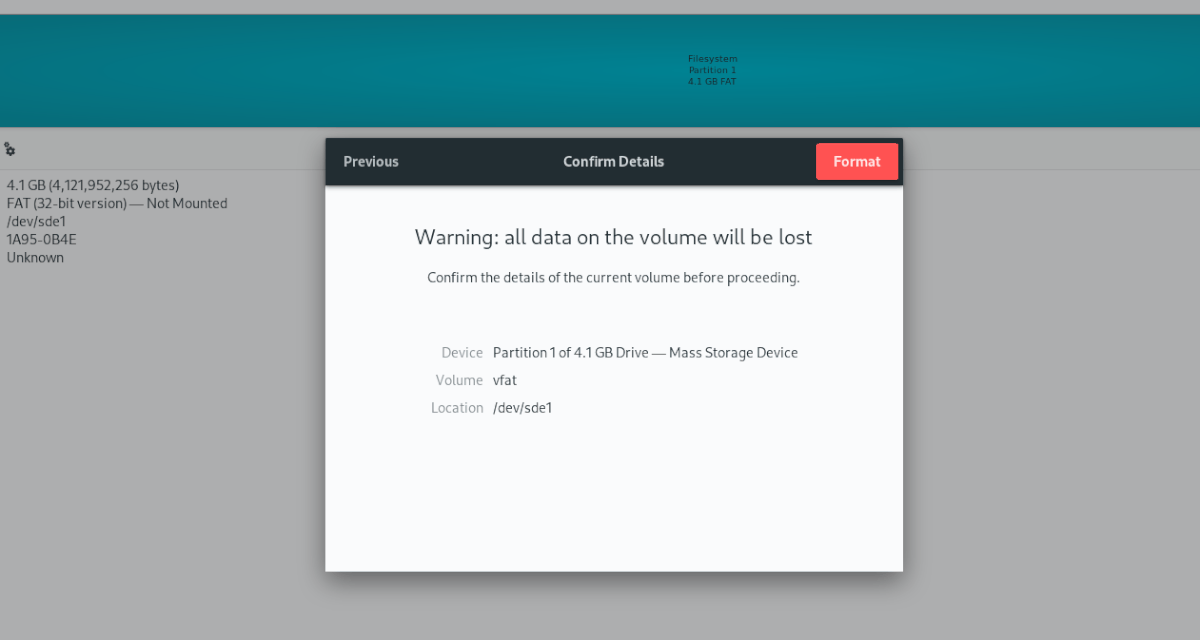Screen dimensions: 1200x640
Task: Open the partition gears options icon
Action: tap(10, 149)
